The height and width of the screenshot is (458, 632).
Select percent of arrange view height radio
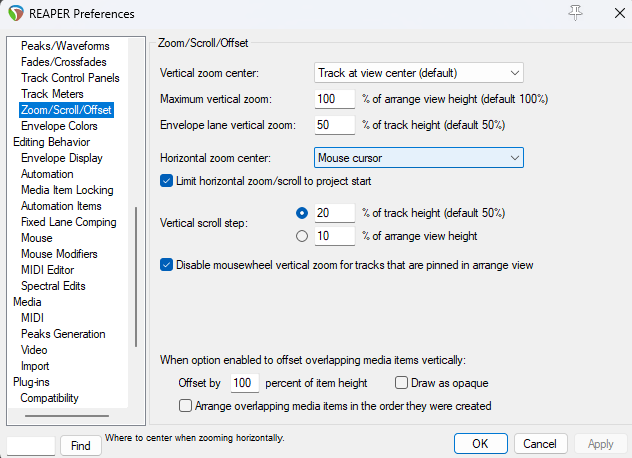click(x=302, y=236)
